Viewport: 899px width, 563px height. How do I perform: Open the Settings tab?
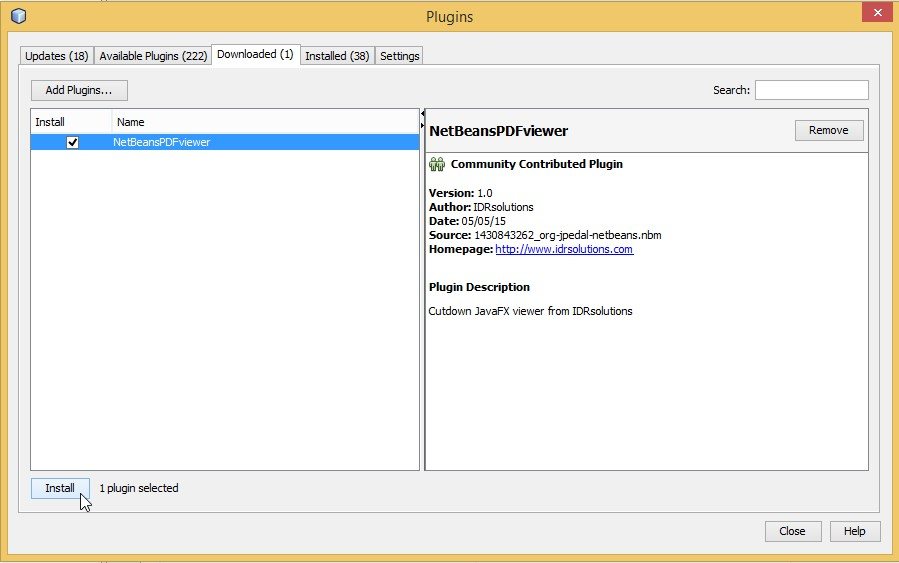point(400,56)
